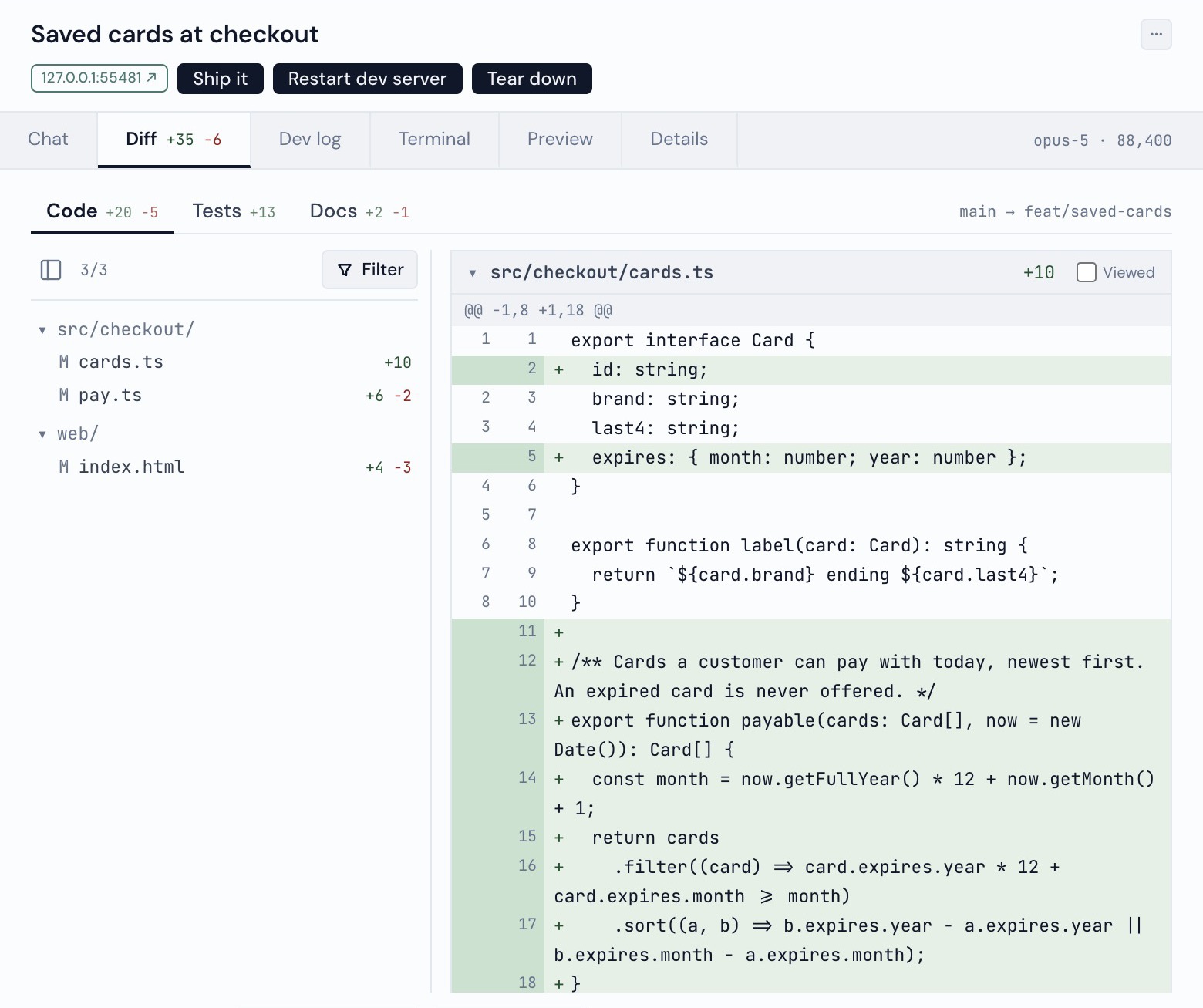The height and width of the screenshot is (1008, 1203).
Task: Click Restart dev server
Action: click(368, 79)
